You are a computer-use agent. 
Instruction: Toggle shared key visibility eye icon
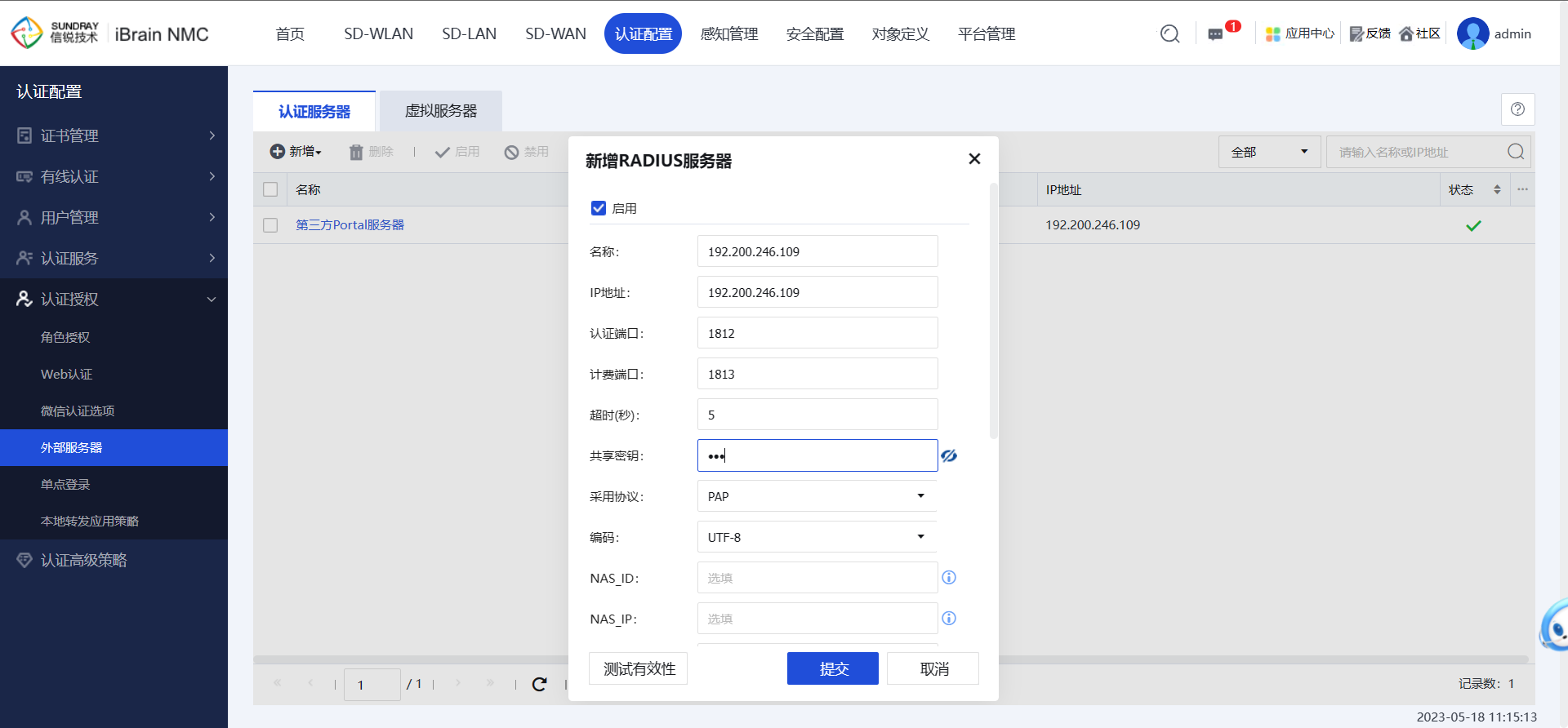[949, 455]
